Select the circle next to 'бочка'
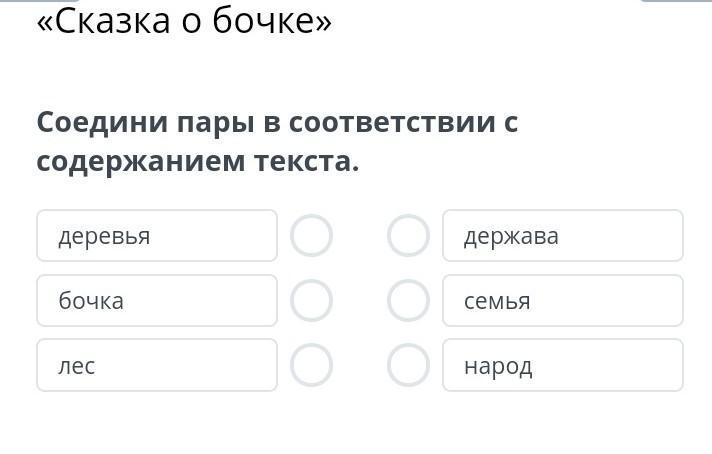The width and height of the screenshot is (712, 454). 311,301
